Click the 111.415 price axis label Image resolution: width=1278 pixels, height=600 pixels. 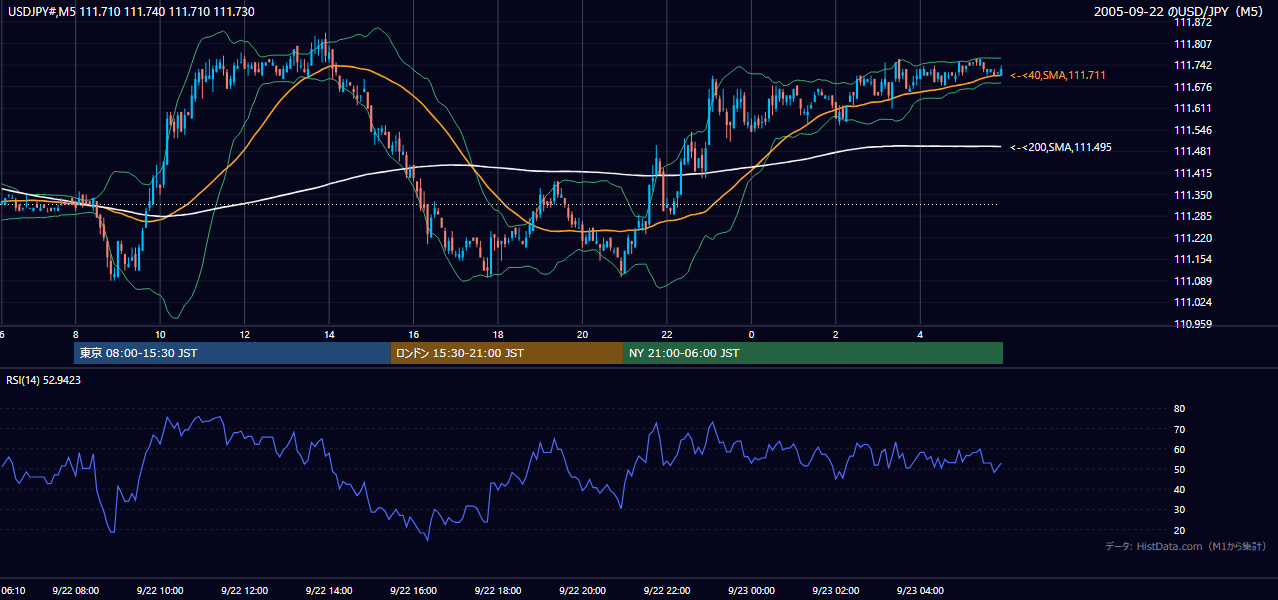click(1193, 173)
